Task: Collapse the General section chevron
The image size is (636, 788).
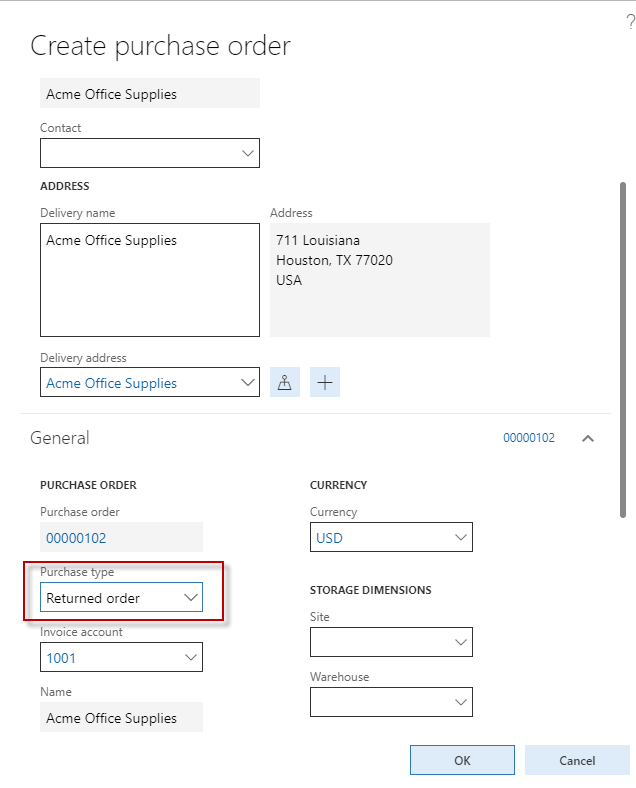Action: pyautogui.click(x=588, y=438)
